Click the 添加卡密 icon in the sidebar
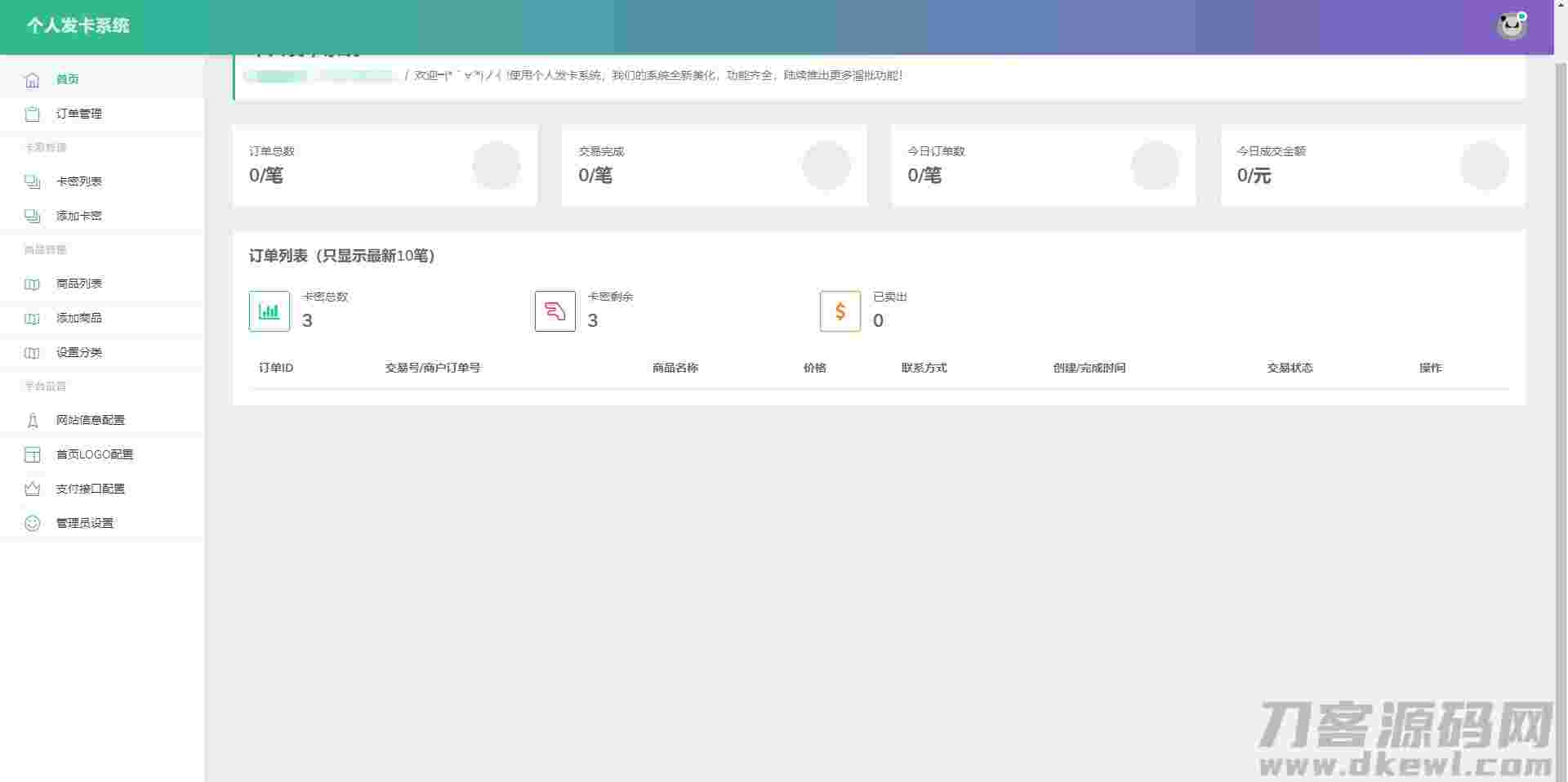This screenshot has height=782, width=1568. click(32, 216)
